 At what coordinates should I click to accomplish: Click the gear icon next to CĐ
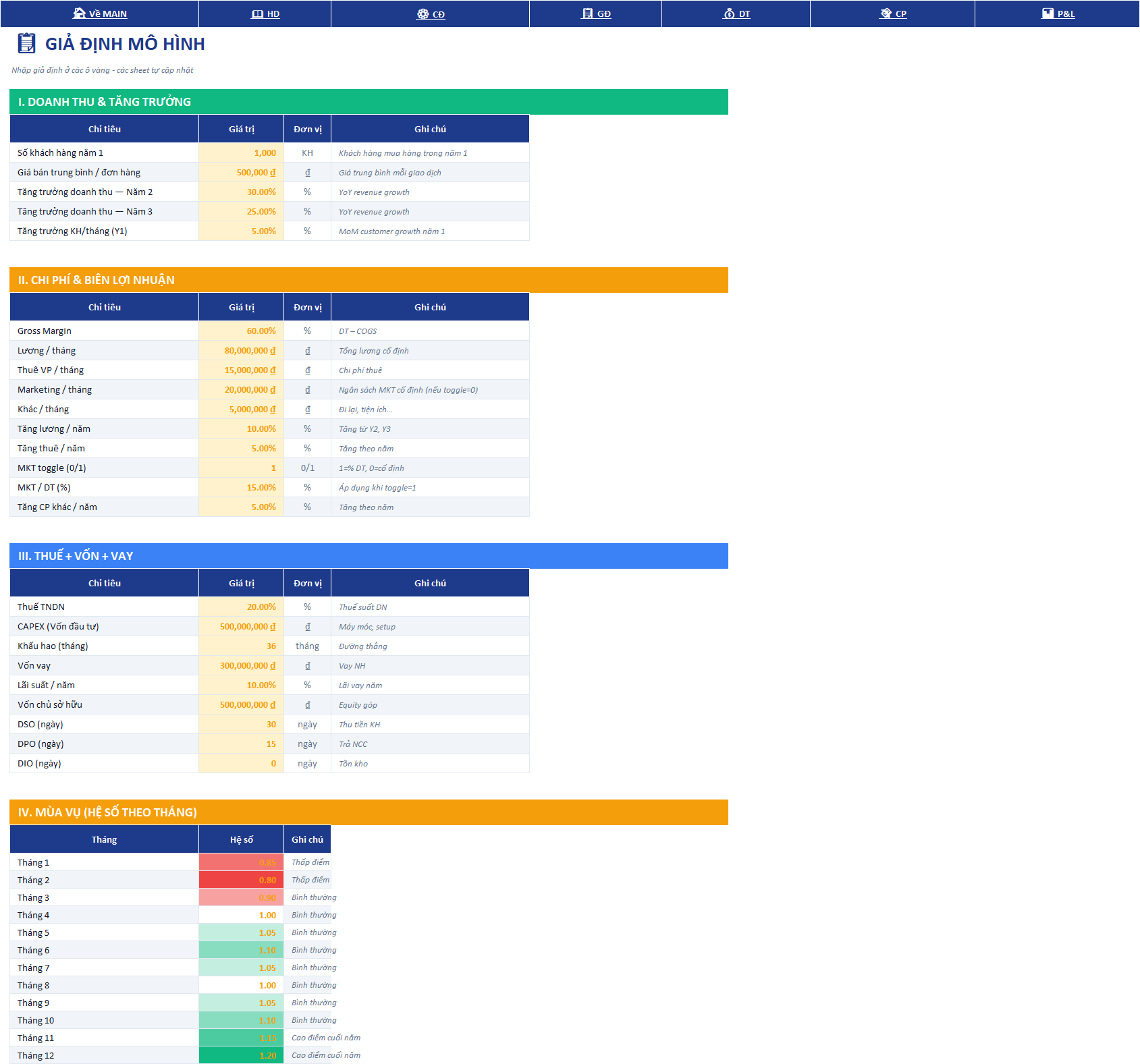(x=423, y=13)
